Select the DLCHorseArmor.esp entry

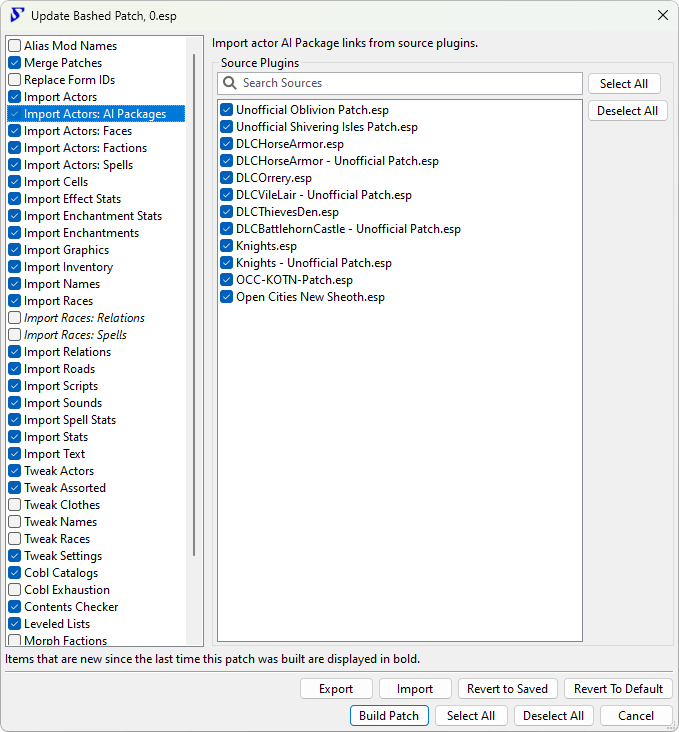(x=290, y=144)
